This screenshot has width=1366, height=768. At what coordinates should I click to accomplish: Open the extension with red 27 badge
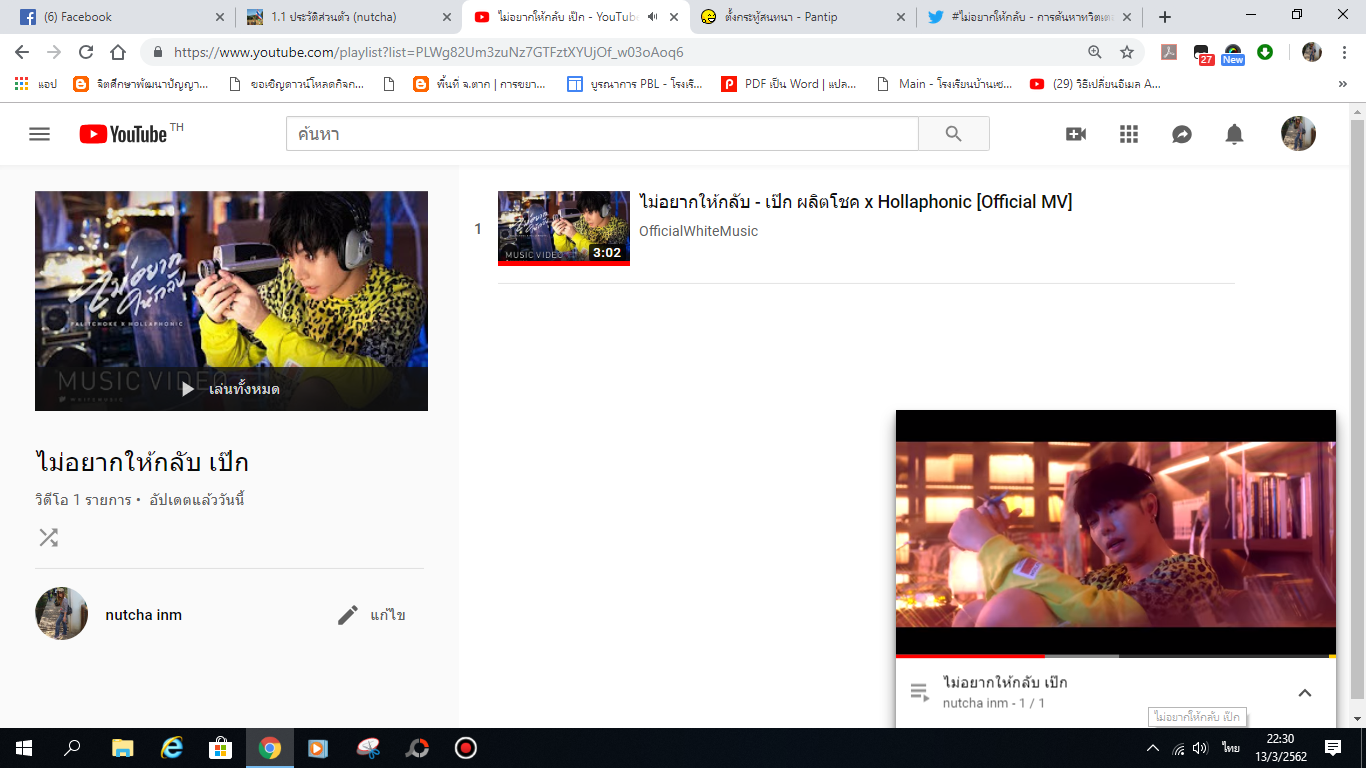pos(1203,54)
